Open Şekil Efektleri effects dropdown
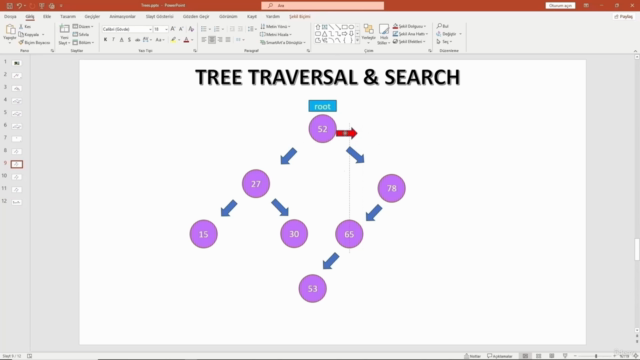 [x=409, y=42]
